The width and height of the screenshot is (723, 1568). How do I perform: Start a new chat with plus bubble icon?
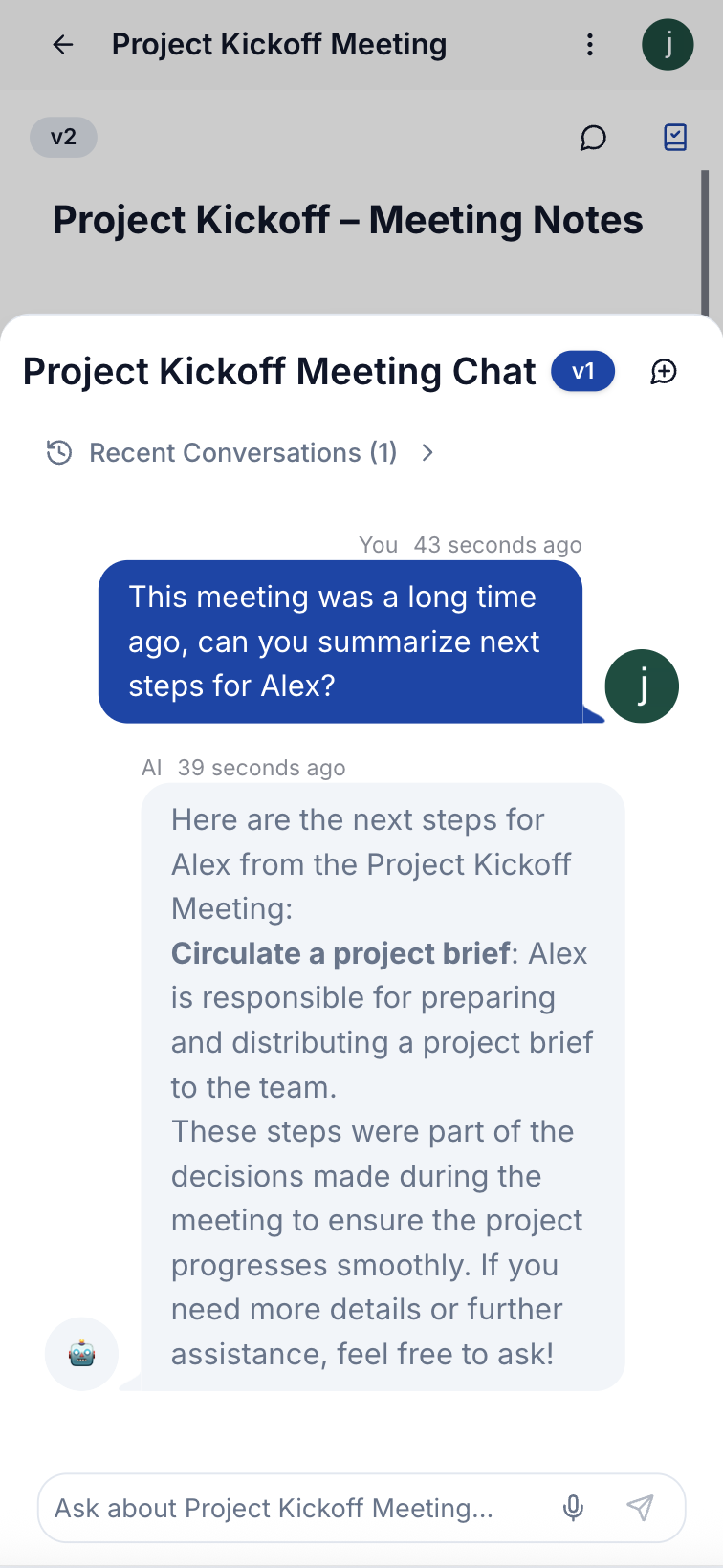coord(664,372)
